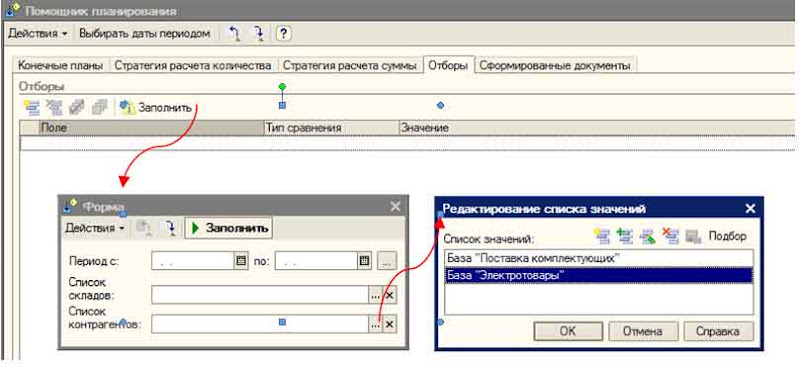800x369 pixels.
Task: Click the red X delete icon in the value list toolbar
Action: tap(670, 236)
